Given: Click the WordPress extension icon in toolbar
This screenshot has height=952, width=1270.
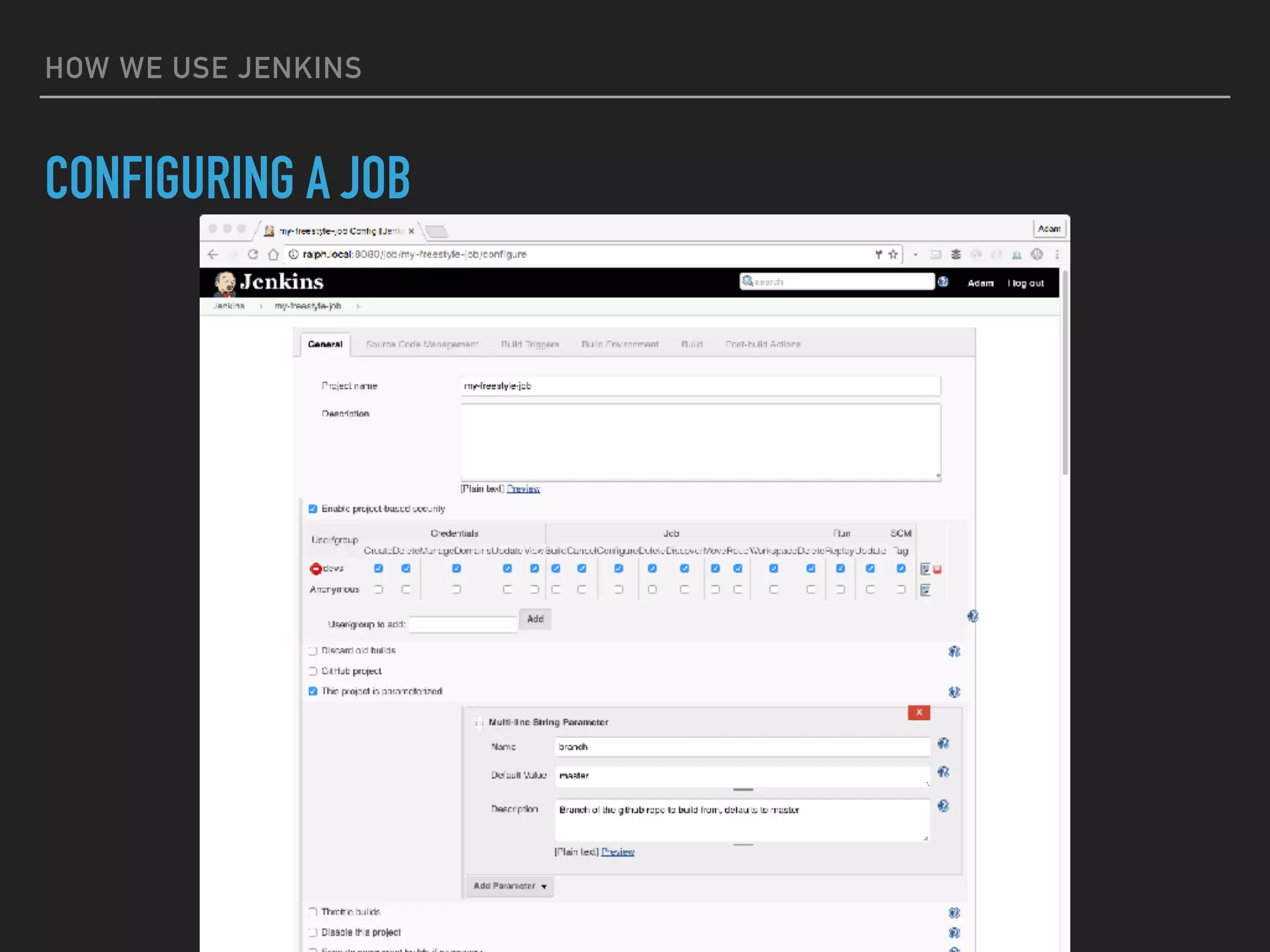Looking at the screenshot, I should click(1037, 254).
